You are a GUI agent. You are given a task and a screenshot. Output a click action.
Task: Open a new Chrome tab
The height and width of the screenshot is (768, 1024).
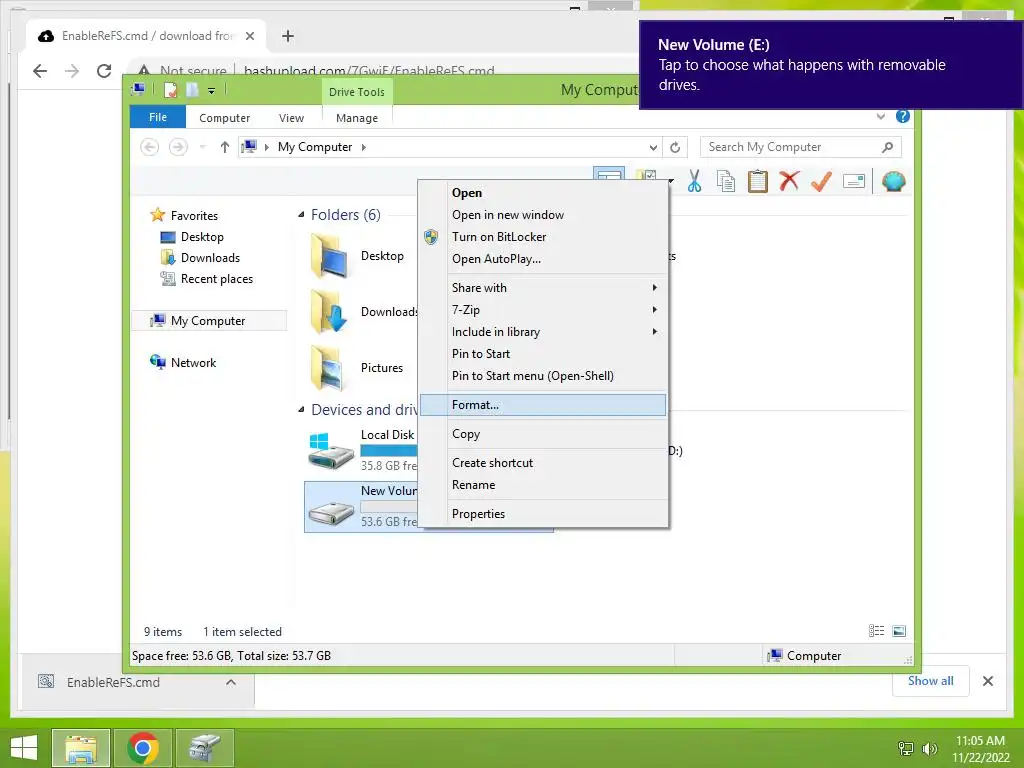pos(288,36)
